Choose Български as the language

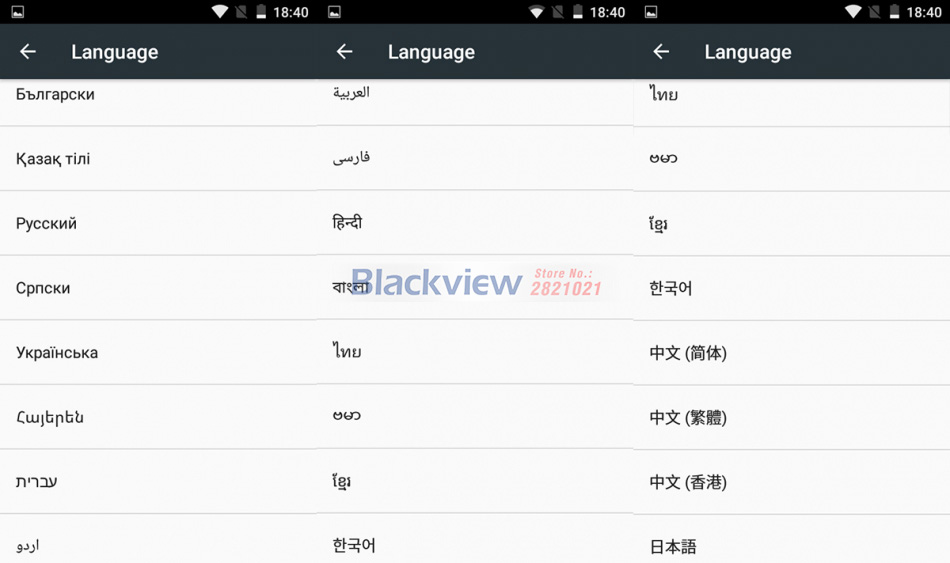[x=55, y=94]
